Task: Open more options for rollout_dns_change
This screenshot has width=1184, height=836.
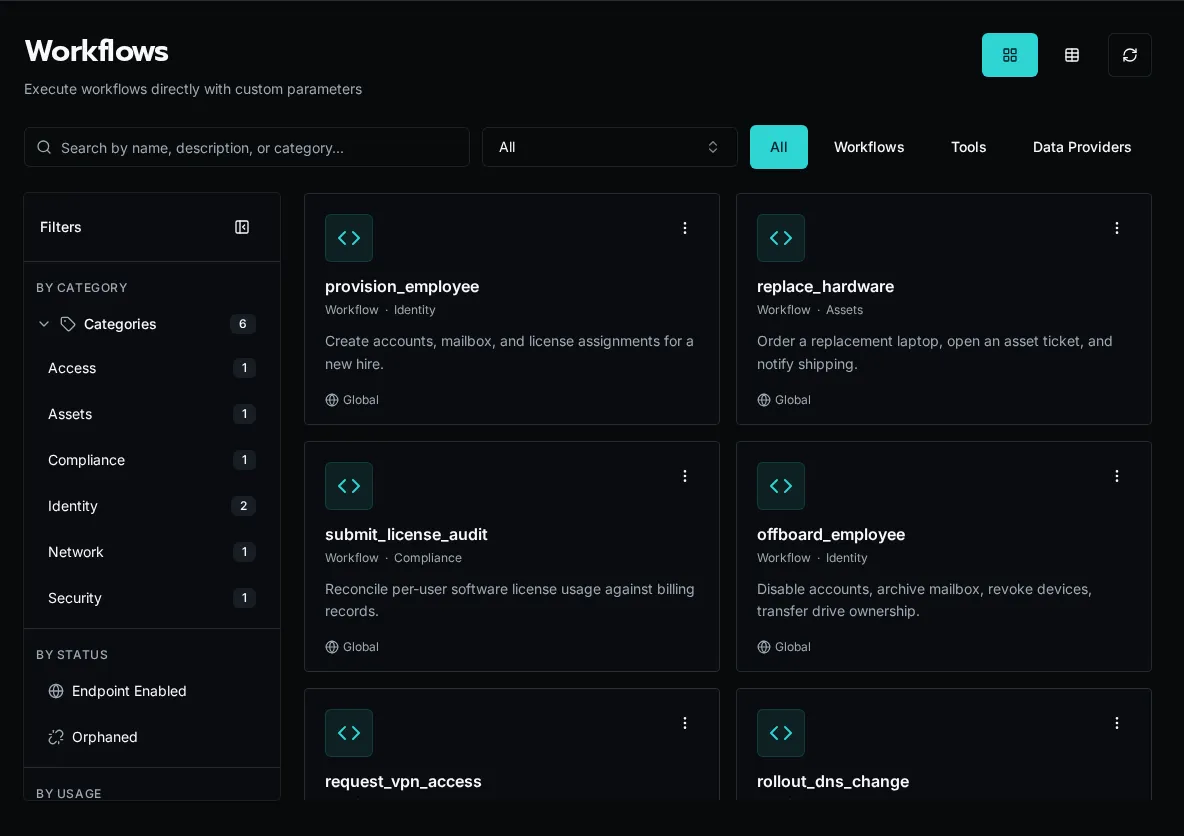Action: 1117,723
